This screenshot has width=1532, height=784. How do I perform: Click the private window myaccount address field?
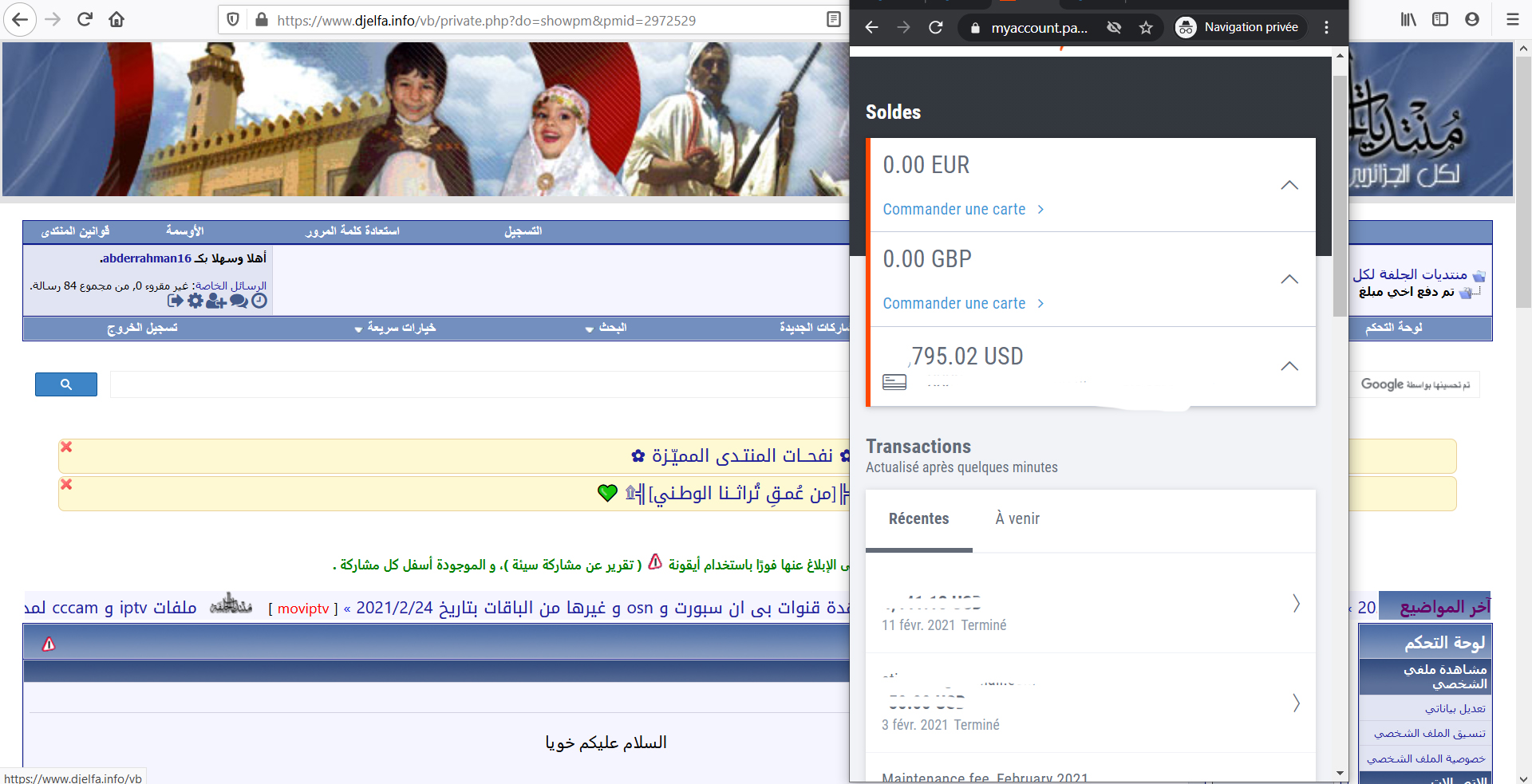pos(1039,28)
